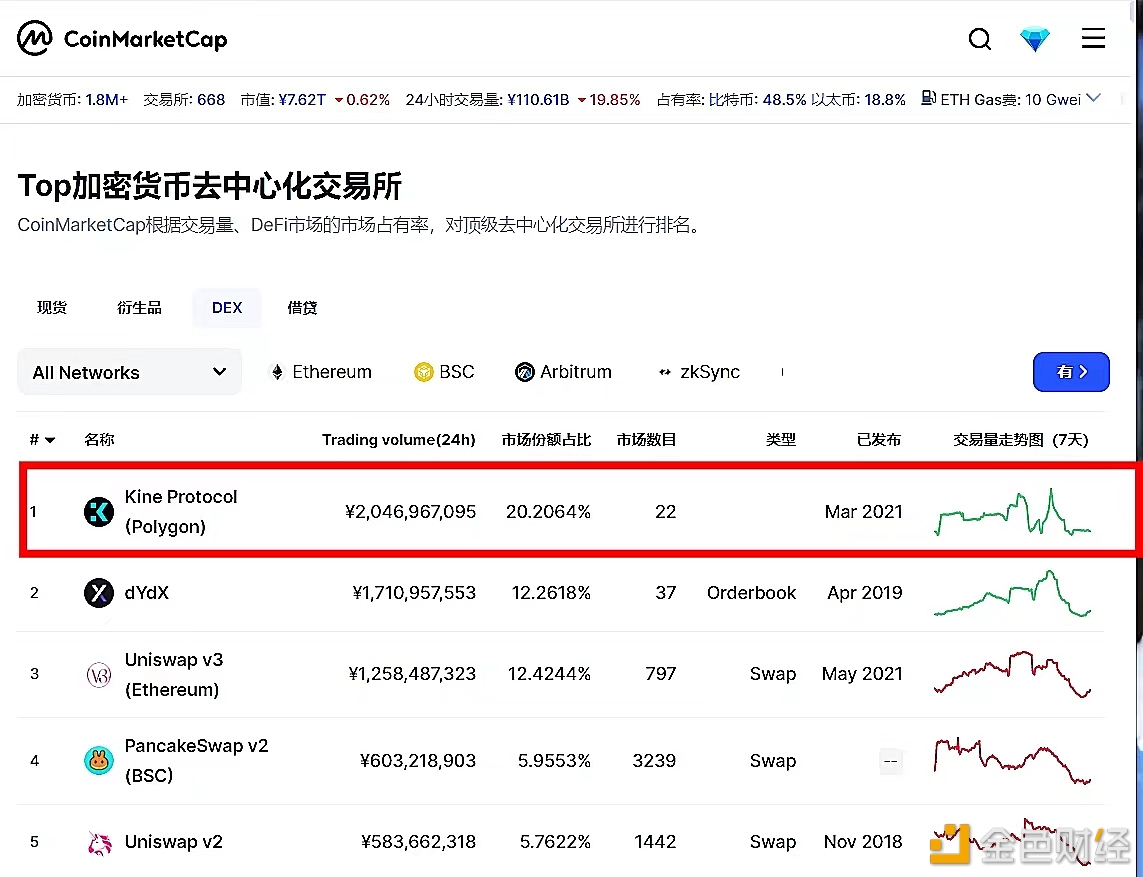Click the 已发布 column header
This screenshot has height=877, width=1143.
pos(878,440)
